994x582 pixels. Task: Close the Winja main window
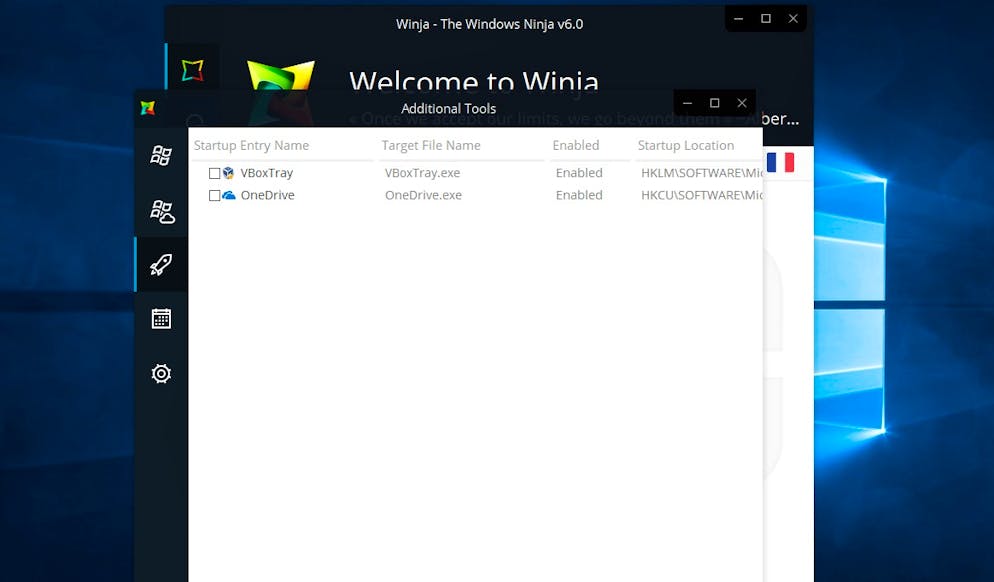coord(793,18)
